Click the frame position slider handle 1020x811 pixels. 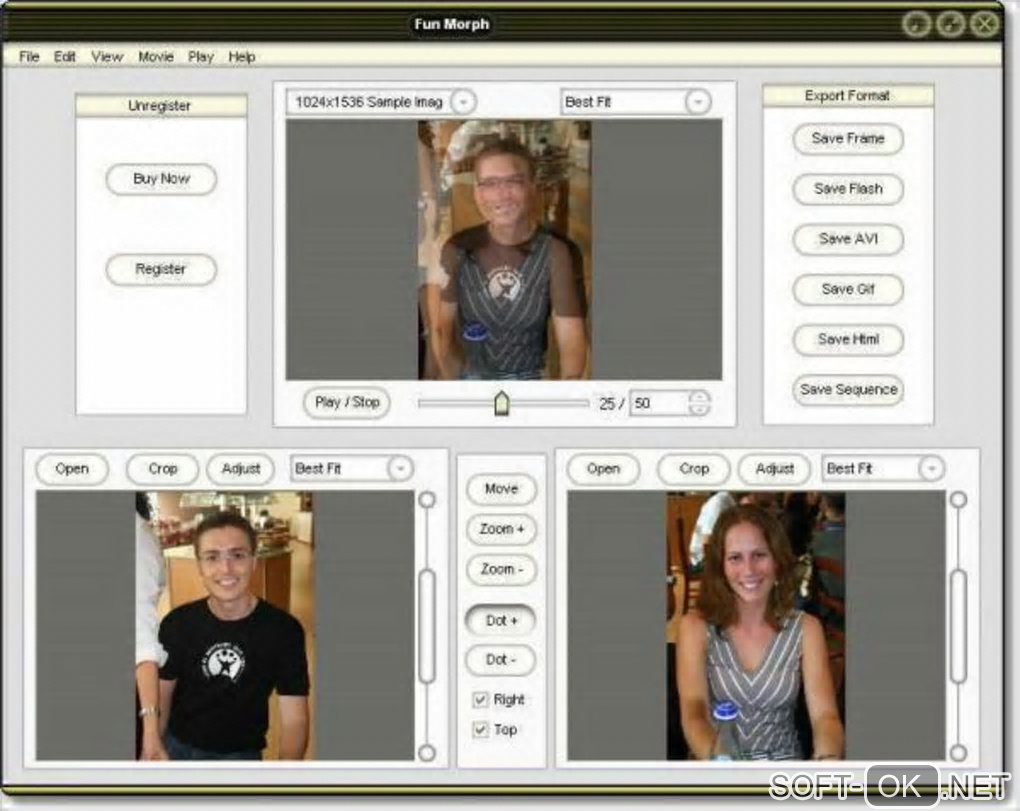502,403
